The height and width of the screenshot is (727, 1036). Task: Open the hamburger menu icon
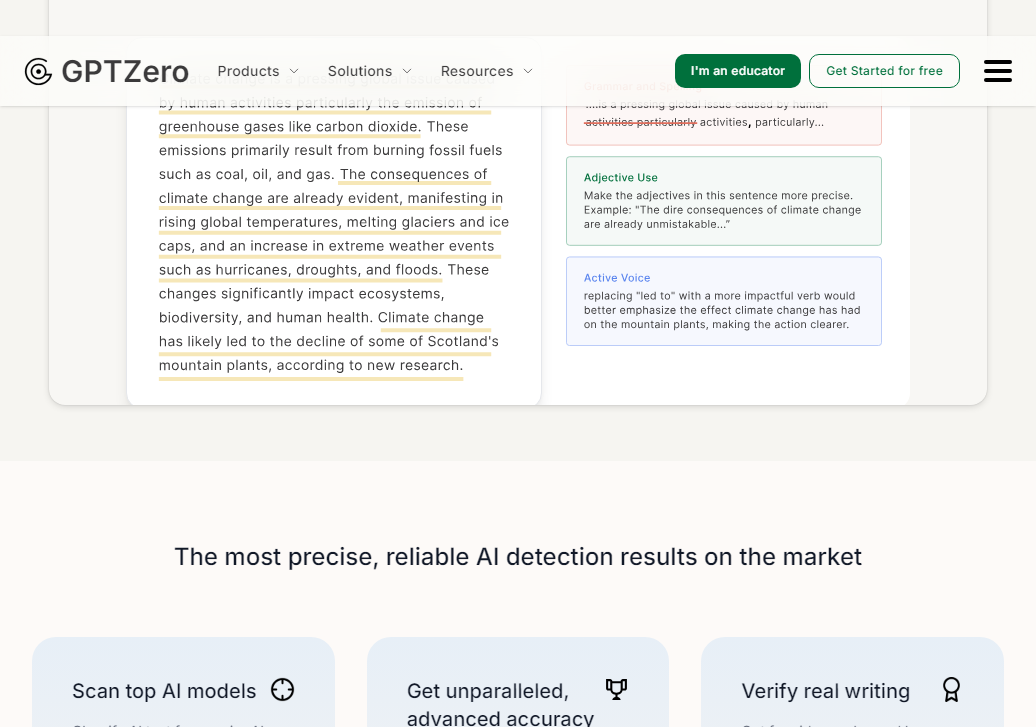[x=998, y=71]
